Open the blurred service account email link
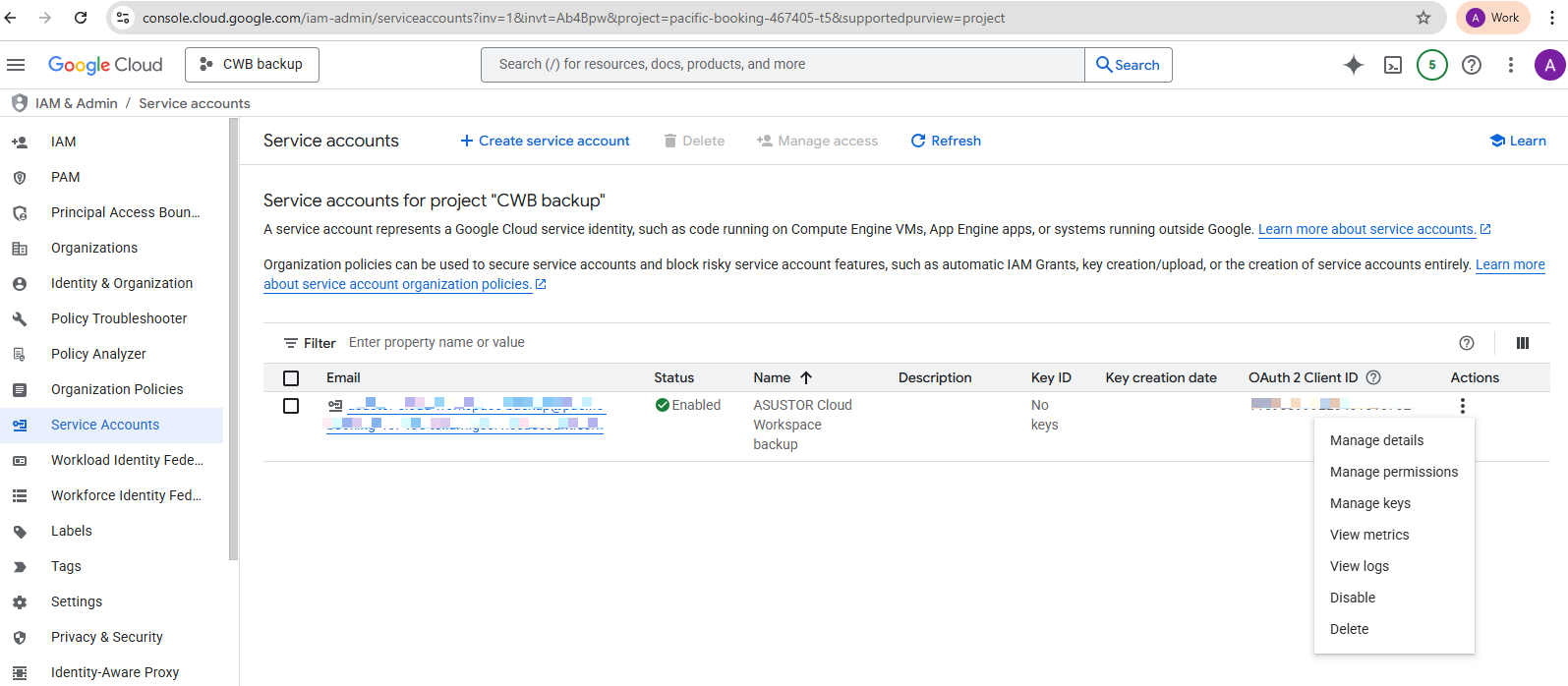 pos(465,415)
